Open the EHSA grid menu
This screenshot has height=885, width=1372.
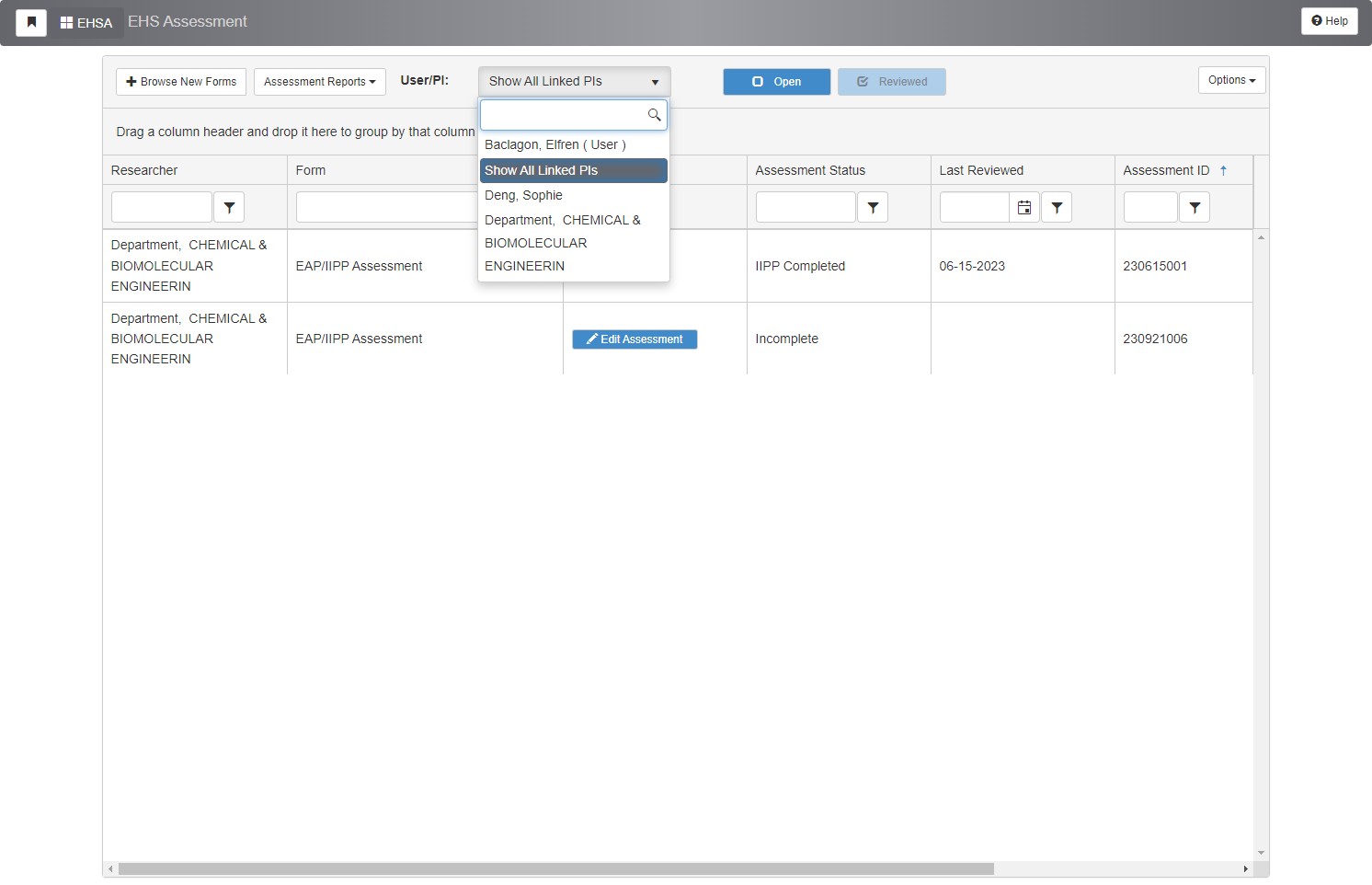coord(86,22)
